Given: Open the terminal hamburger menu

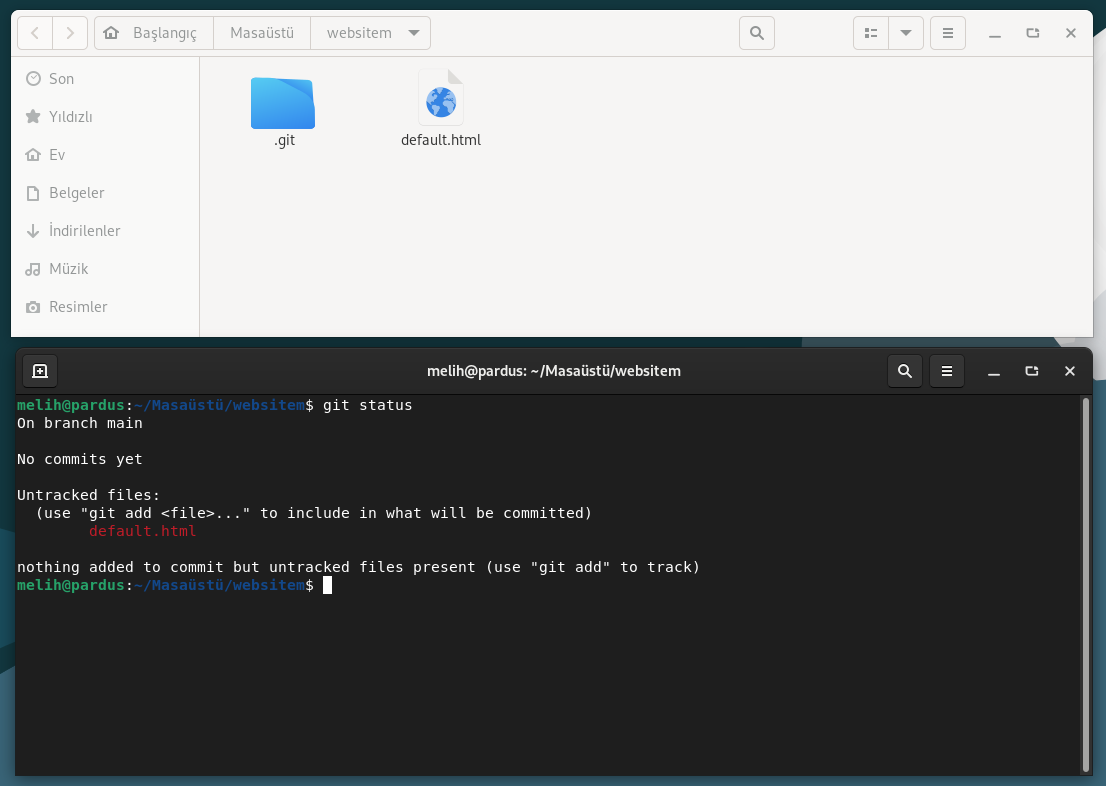Looking at the screenshot, I should (x=947, y=371).
